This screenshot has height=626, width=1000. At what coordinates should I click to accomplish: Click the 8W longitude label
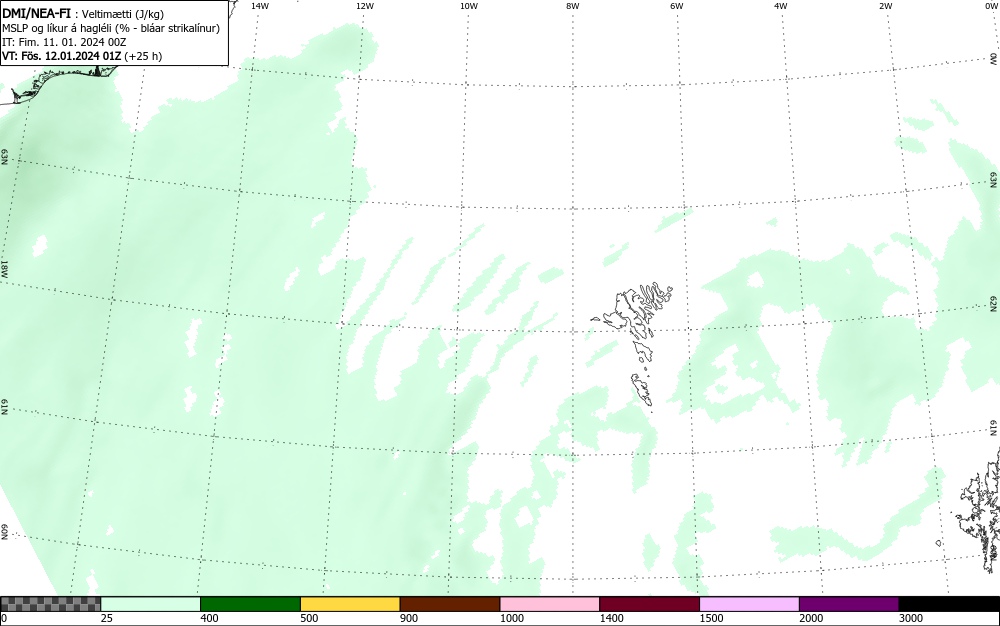pos(573,6)
